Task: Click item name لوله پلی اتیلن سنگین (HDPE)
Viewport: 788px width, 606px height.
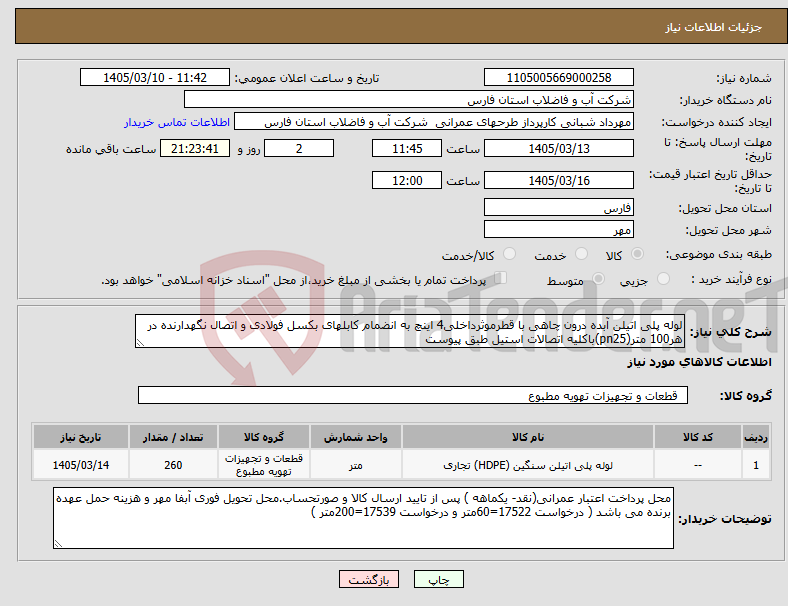Action: pos(527,465)
